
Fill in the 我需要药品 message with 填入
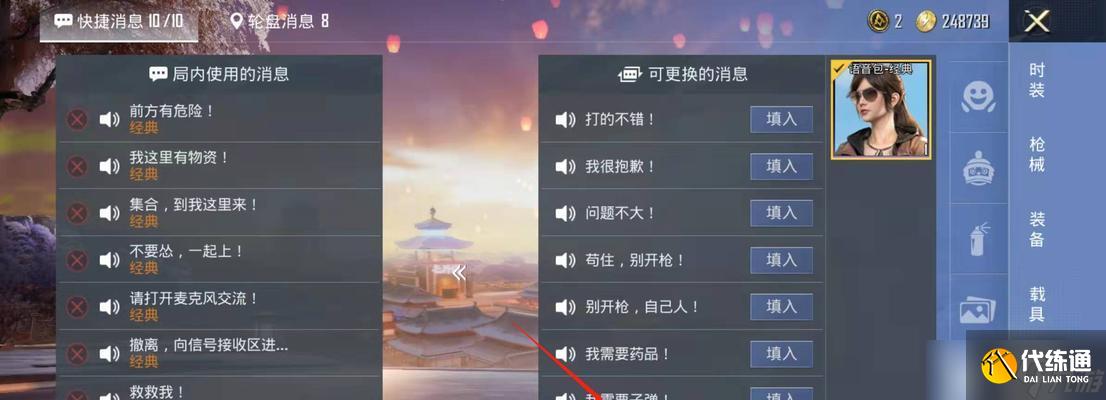coord(781,353)
